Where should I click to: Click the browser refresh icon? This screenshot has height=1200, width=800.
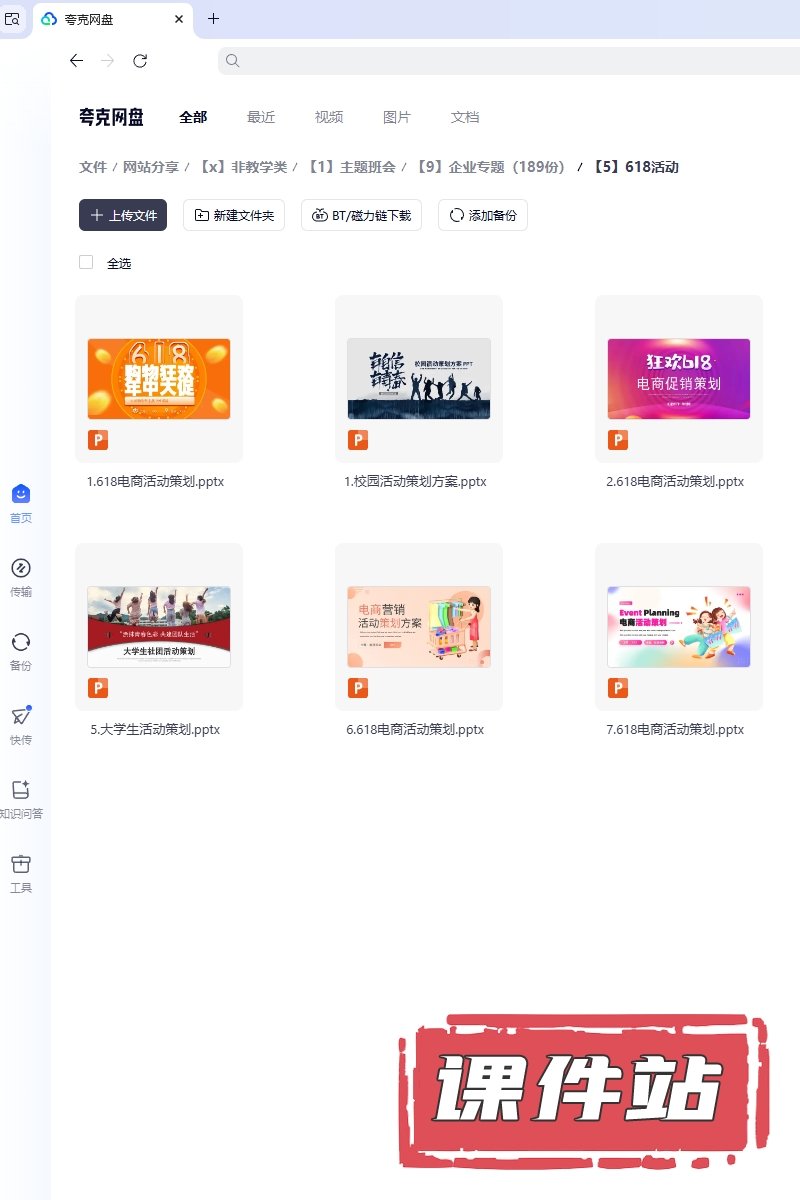pyautogui.click(x=140, y=61)
